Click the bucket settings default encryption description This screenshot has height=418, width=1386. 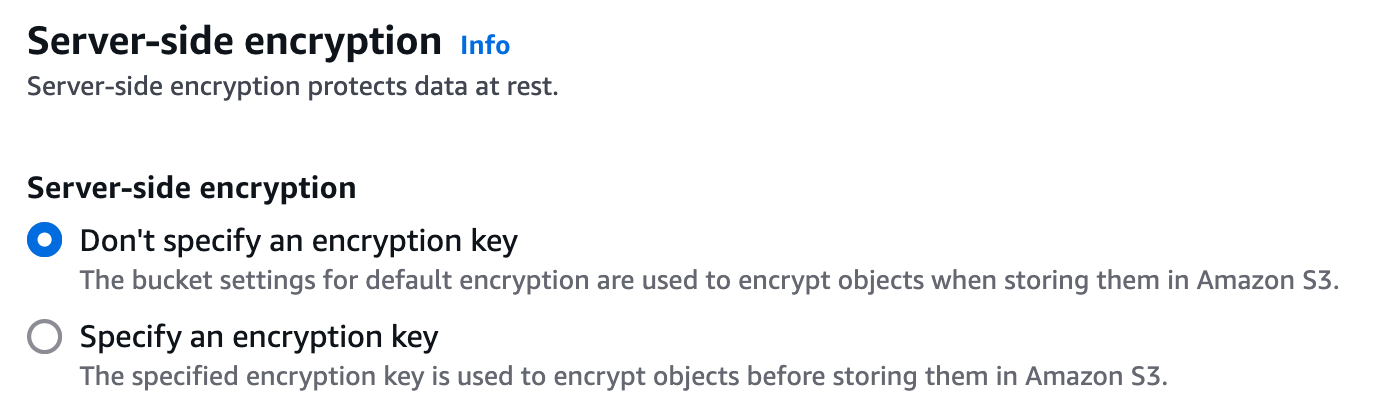708,279
